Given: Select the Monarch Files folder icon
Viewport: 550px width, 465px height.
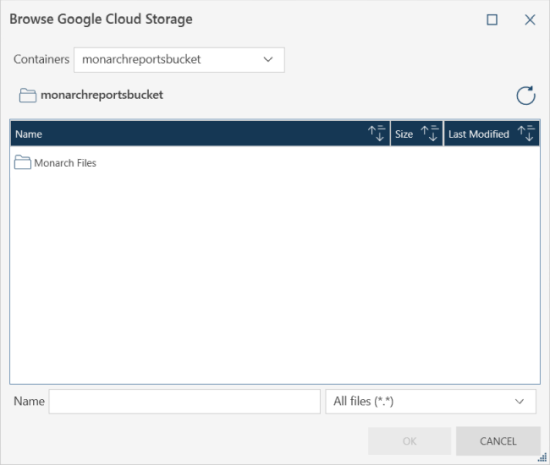Looking at the screenshot, I should tap(22, 163).
